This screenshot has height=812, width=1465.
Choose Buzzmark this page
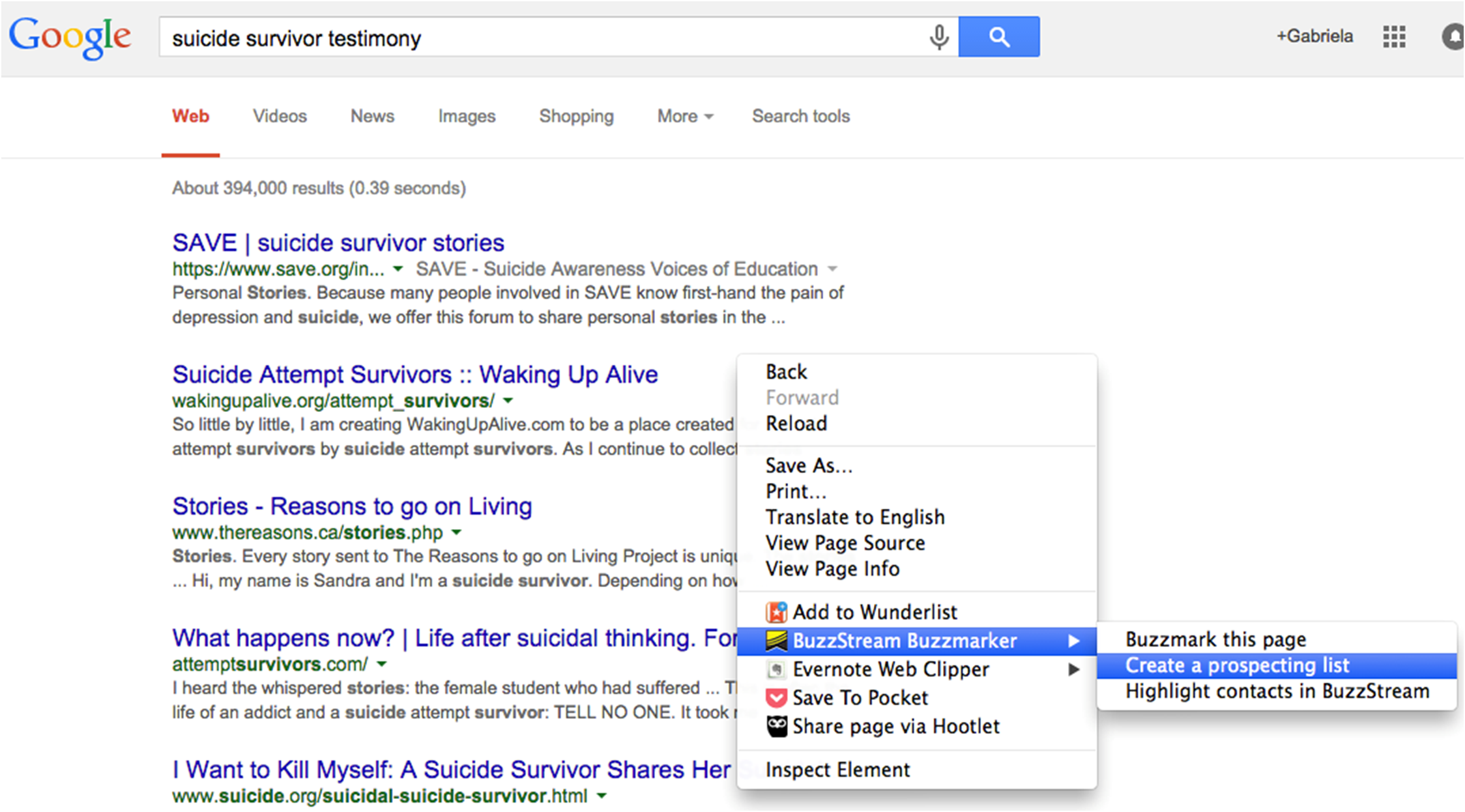pyautogui.click(x=1215, y=639)
